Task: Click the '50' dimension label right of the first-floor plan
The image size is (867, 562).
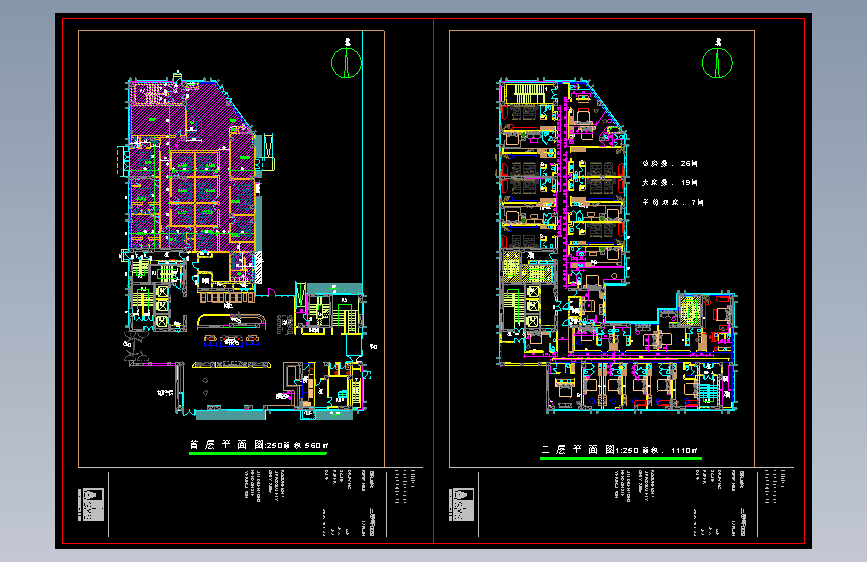Action: tap(374, 347)
